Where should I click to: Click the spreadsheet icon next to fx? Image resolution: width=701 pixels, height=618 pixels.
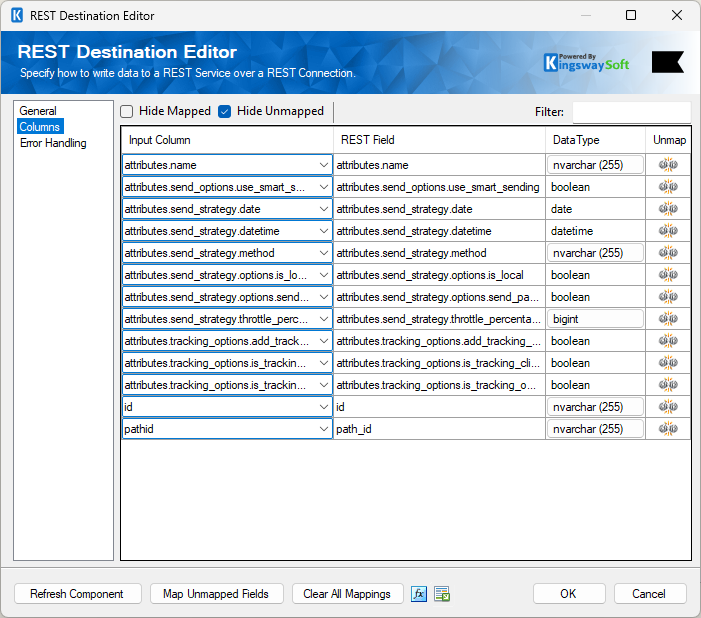442,594
